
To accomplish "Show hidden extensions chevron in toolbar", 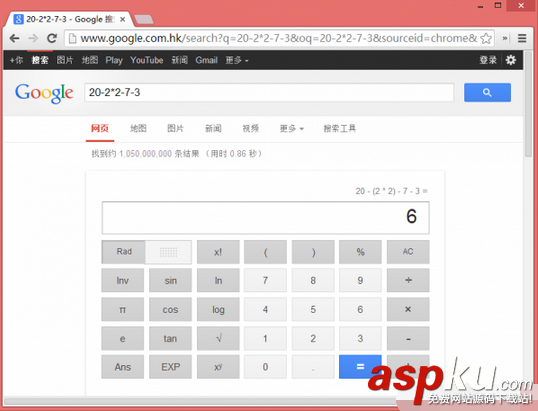I will pyautogui.click(x=505, y=38).
